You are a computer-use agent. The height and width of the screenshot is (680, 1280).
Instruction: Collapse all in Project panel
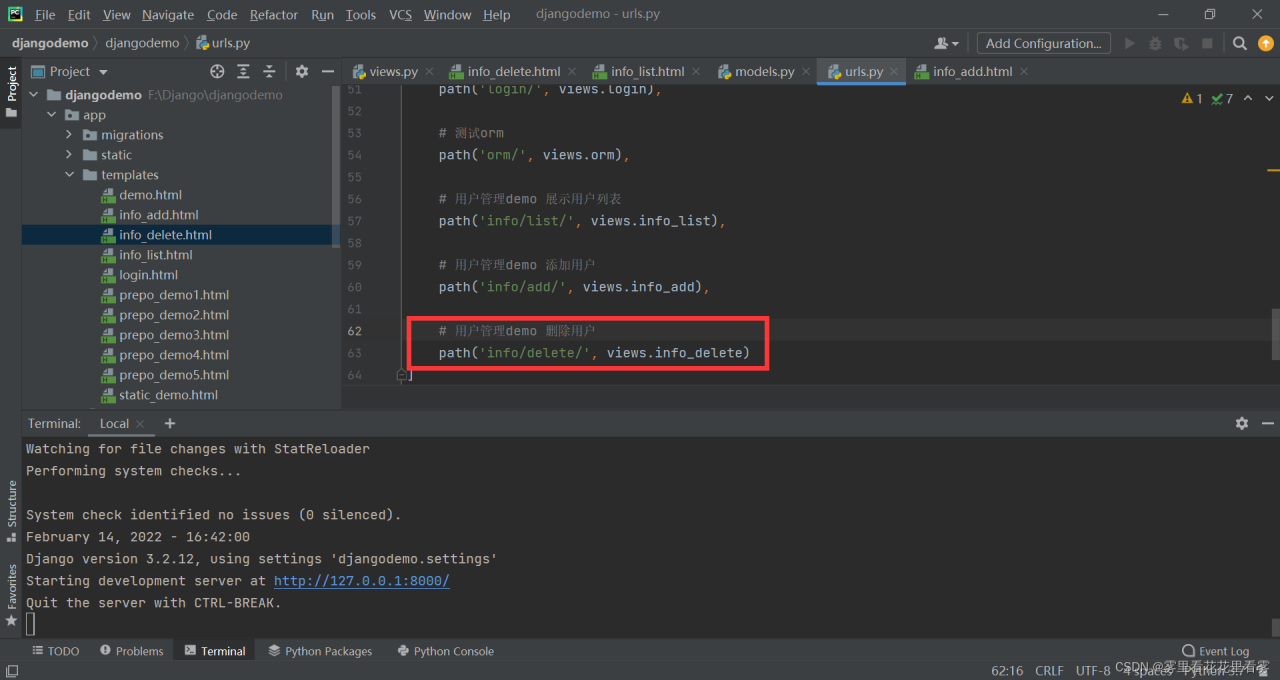[269, 71]
